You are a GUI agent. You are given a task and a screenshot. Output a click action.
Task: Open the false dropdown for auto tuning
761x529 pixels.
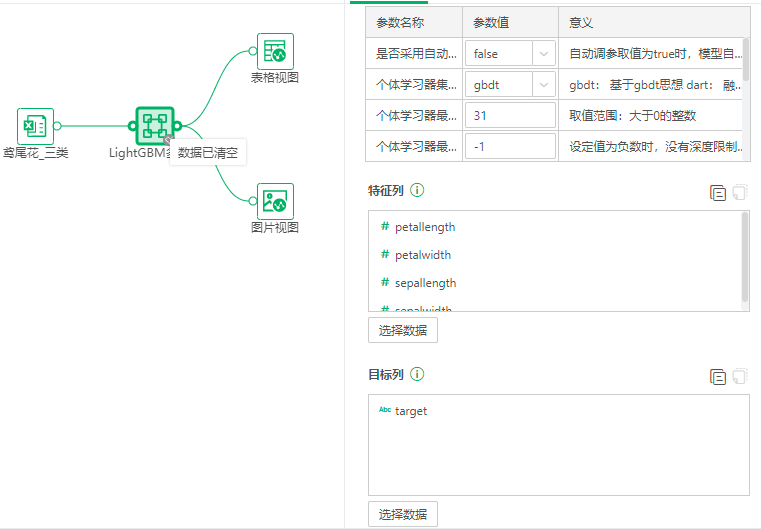point(510,54)
